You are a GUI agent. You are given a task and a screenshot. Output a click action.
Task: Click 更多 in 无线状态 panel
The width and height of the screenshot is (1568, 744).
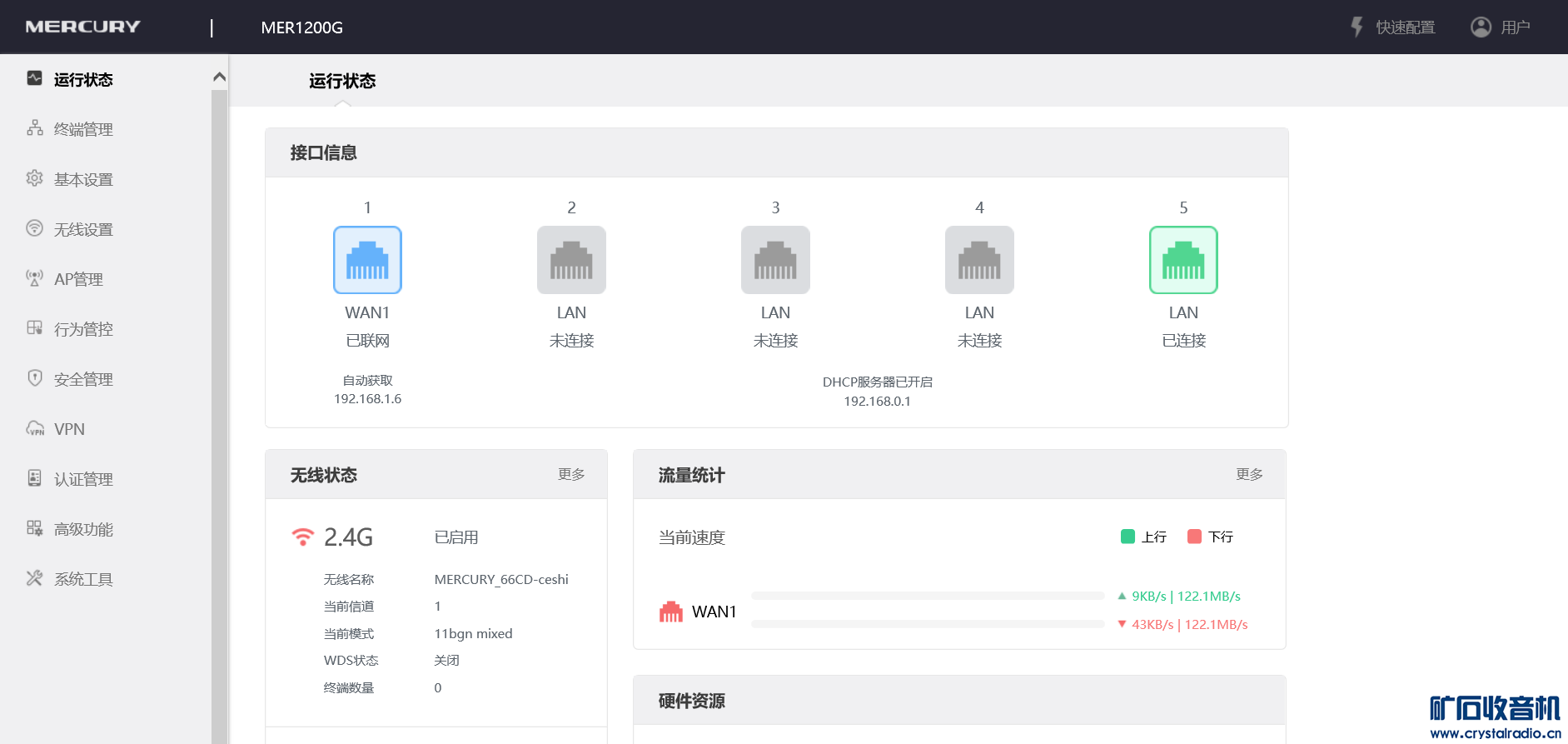click(x=571, y=474)
